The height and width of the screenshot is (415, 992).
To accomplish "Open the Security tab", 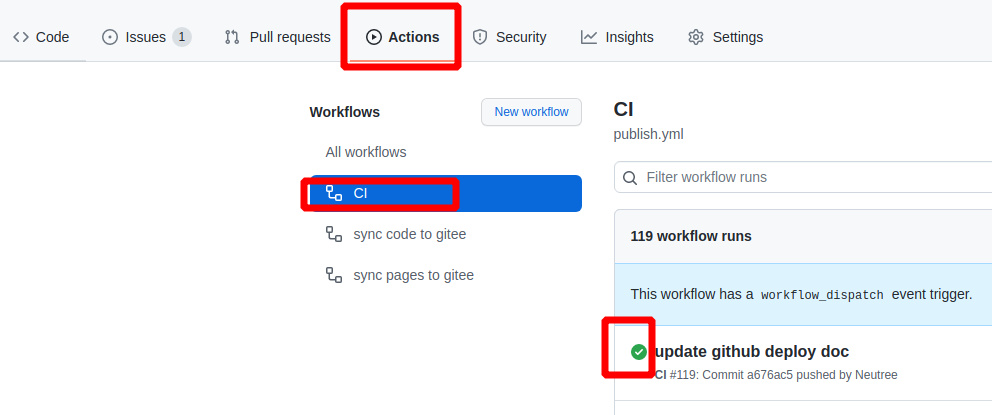I will pos(509,37).
